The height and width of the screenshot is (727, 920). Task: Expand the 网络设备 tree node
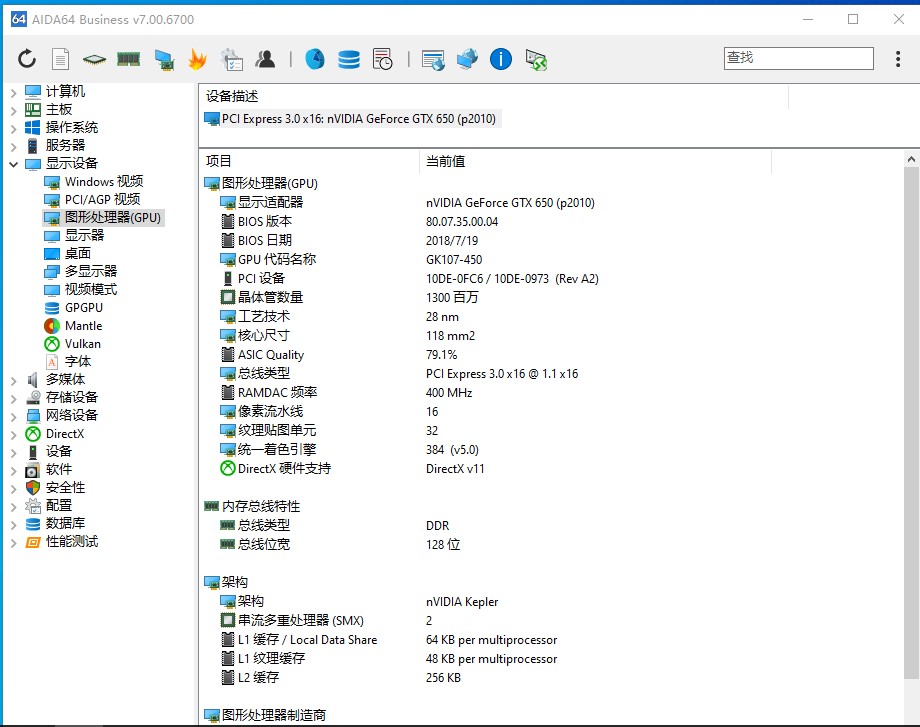[x=13, y=417]
